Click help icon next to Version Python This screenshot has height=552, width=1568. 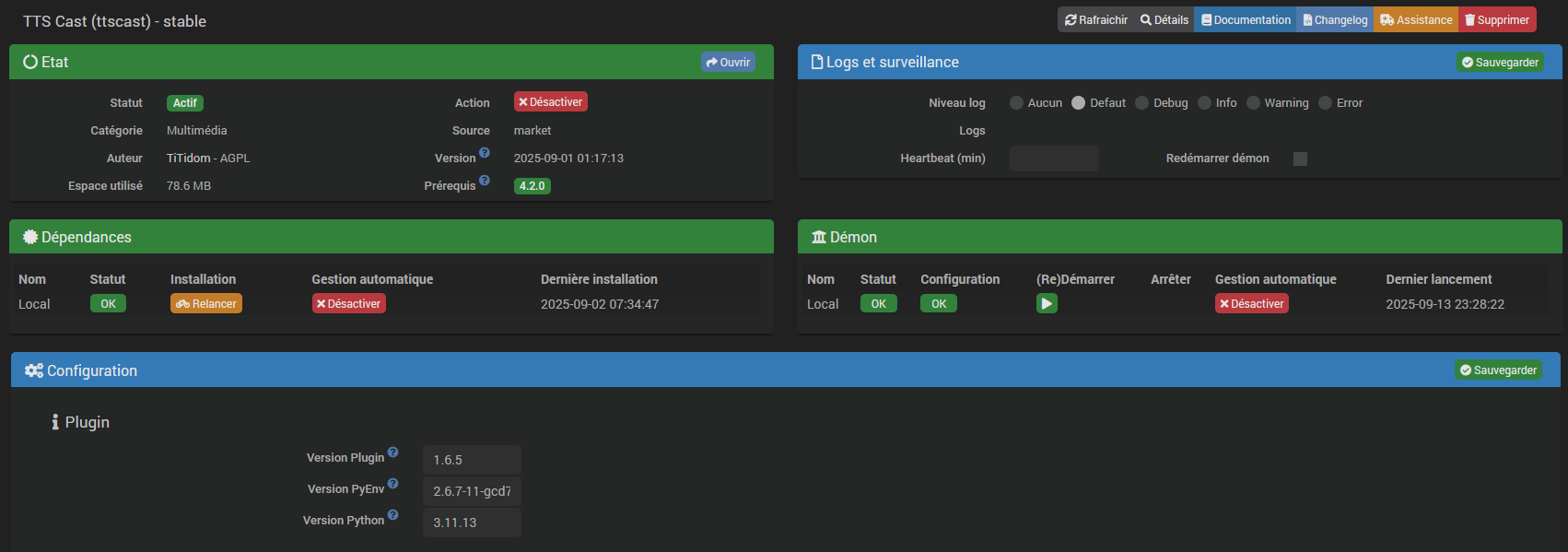click(x=392, y=515)
